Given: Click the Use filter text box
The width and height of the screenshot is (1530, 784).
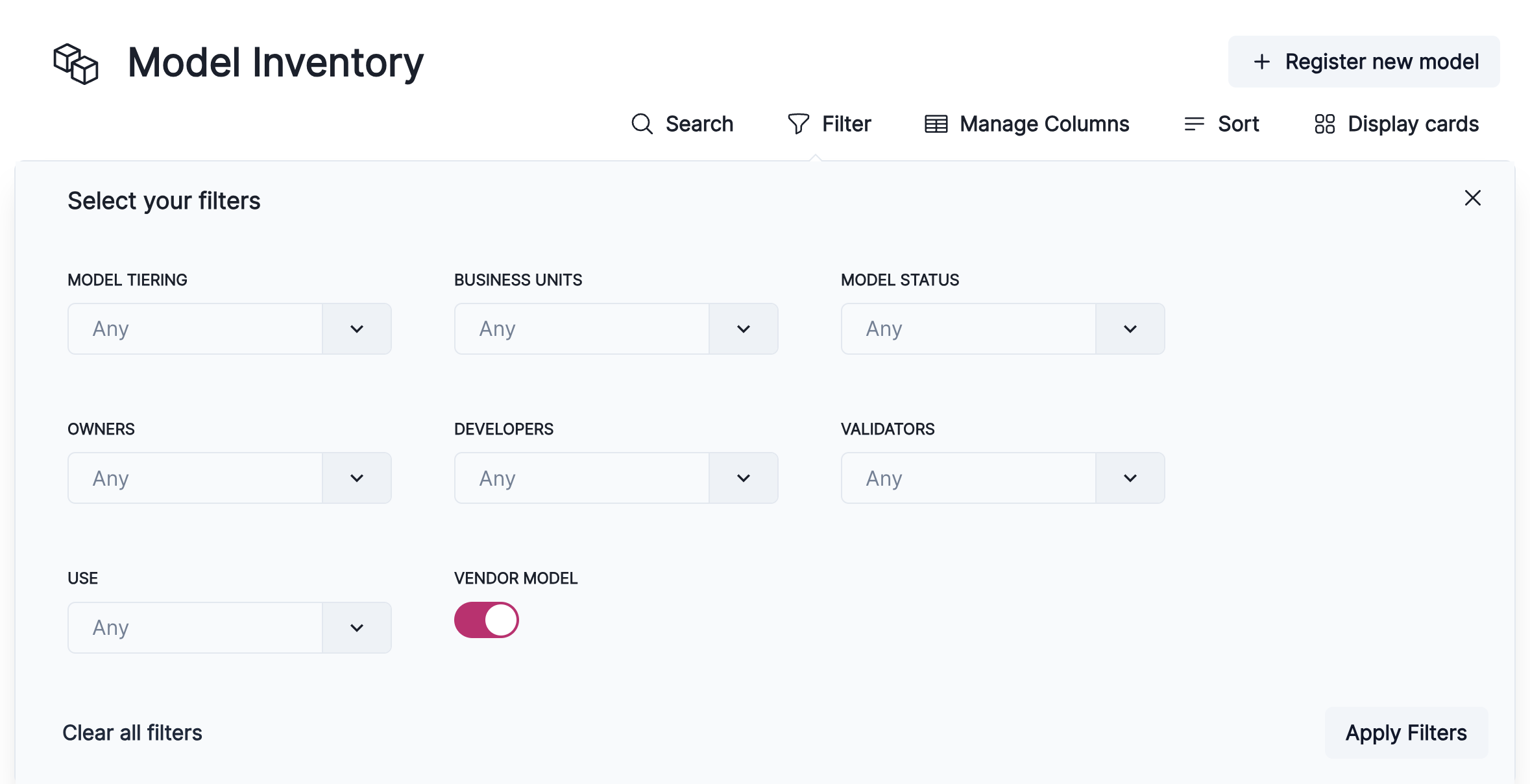Looking at the screenshot, I should 195,627.
